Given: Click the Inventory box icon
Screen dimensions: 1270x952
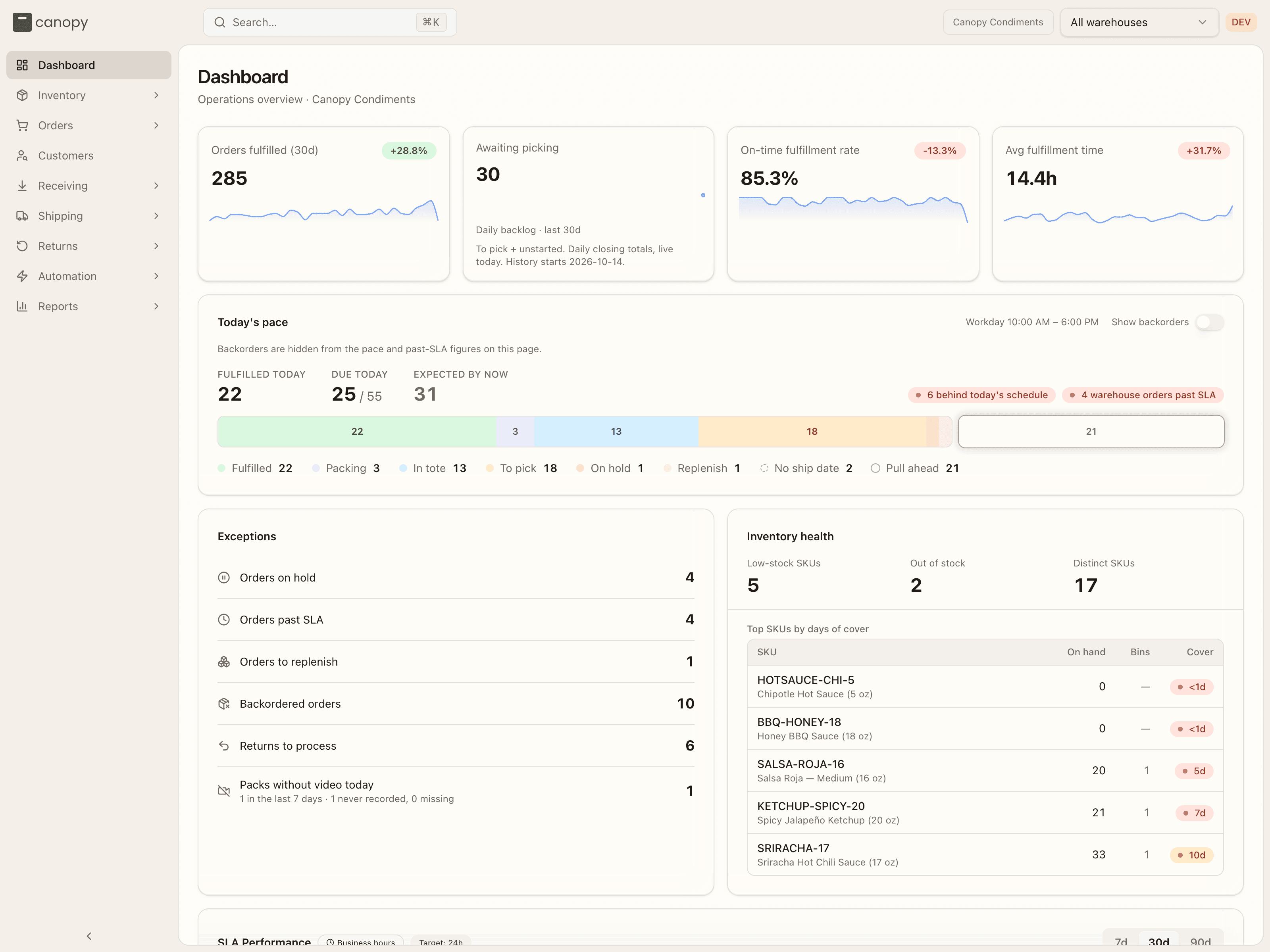Looking at the screenshot, I should pyautogui.click(x=22, y=95).
